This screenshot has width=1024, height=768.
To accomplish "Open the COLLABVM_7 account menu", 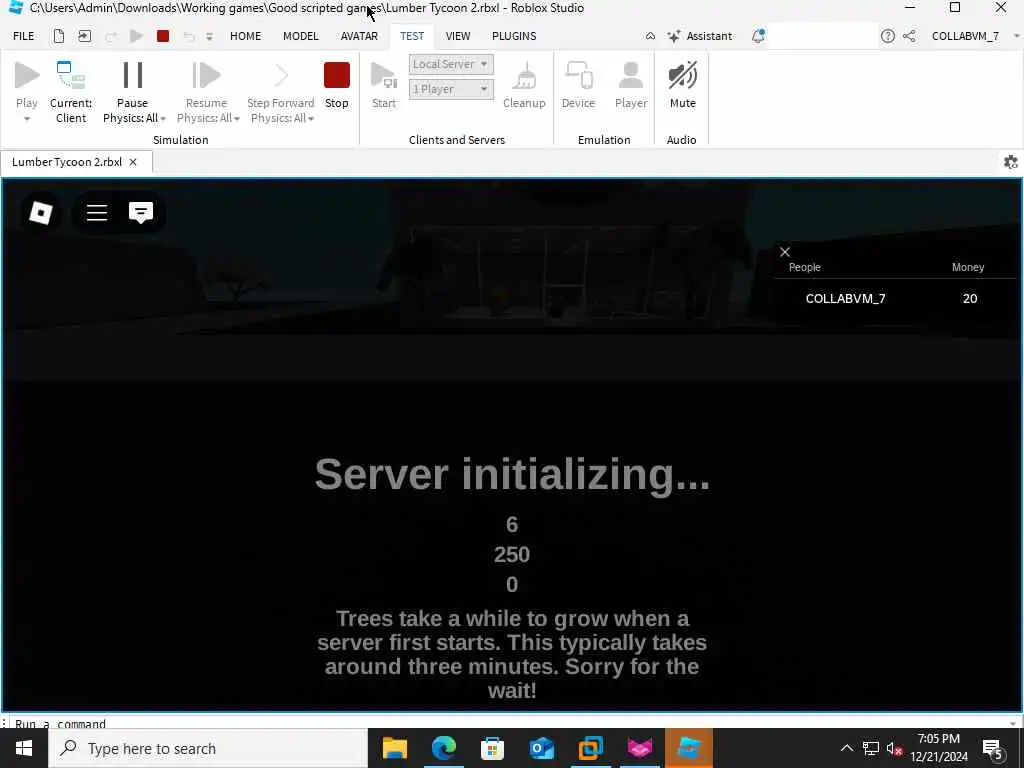I will pyautogui.click(x=974, y=36).
